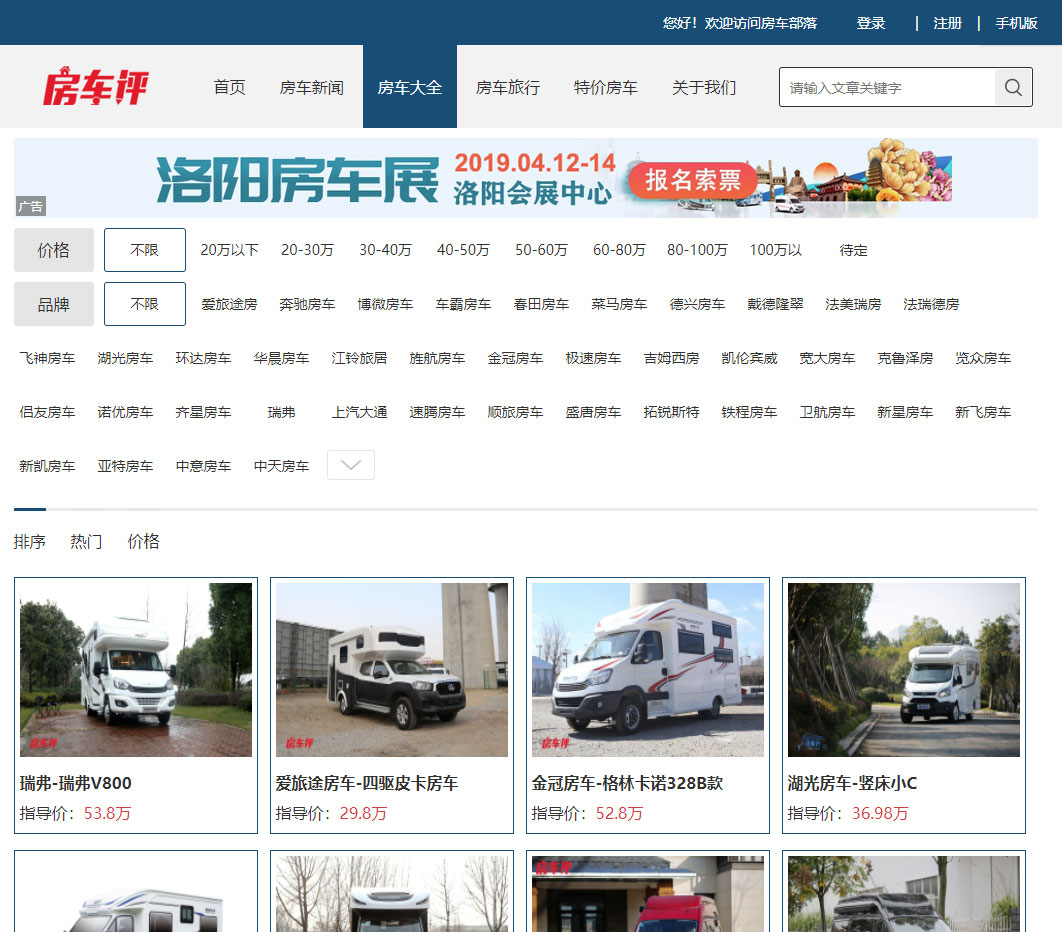Sort listings by 价格

pos(143,541)
